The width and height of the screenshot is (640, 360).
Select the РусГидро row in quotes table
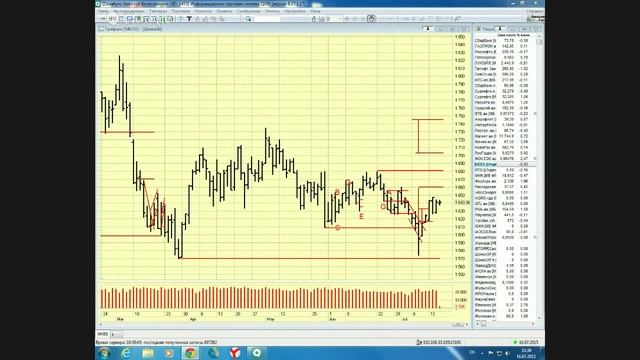[505, 153]
